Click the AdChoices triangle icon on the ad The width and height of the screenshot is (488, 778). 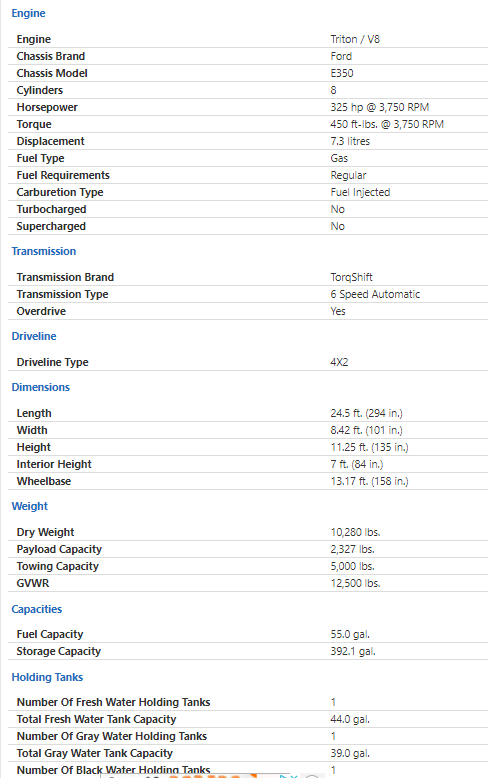coord(283,776)
